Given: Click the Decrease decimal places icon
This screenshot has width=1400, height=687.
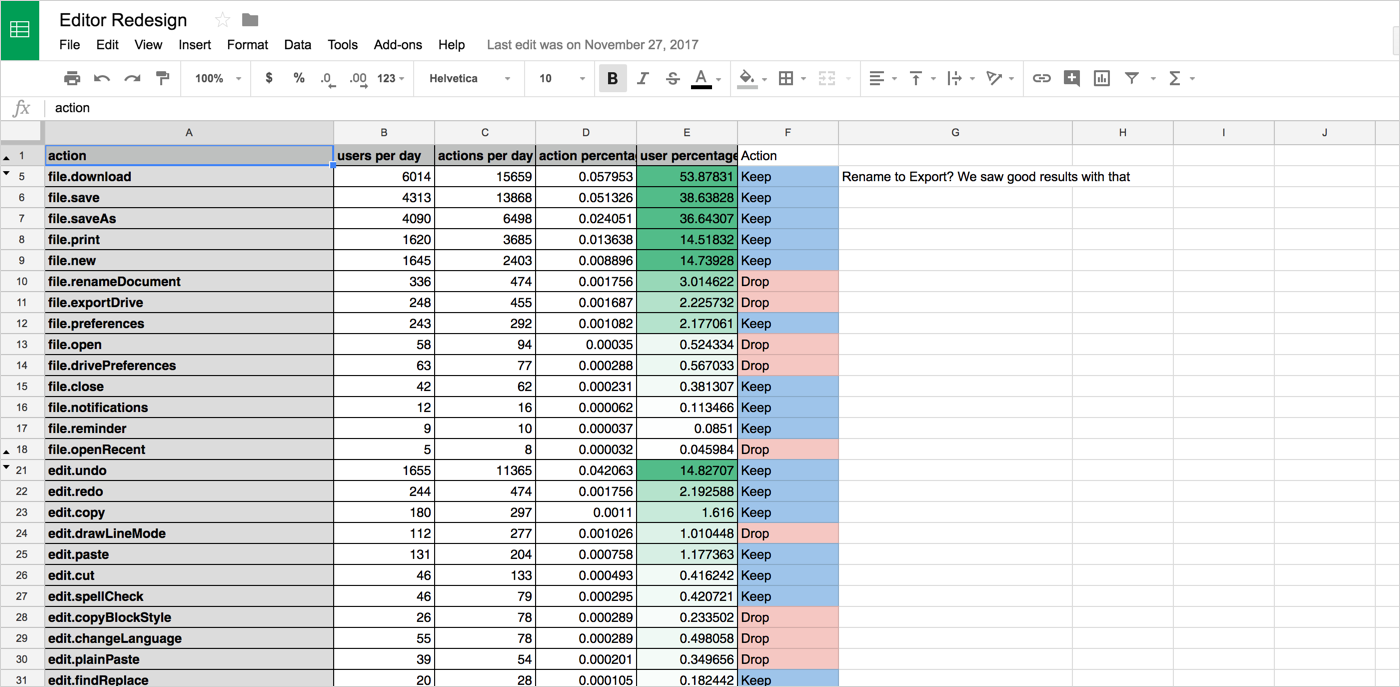Looking at the screenshot, I should click(x=328, y=78).
